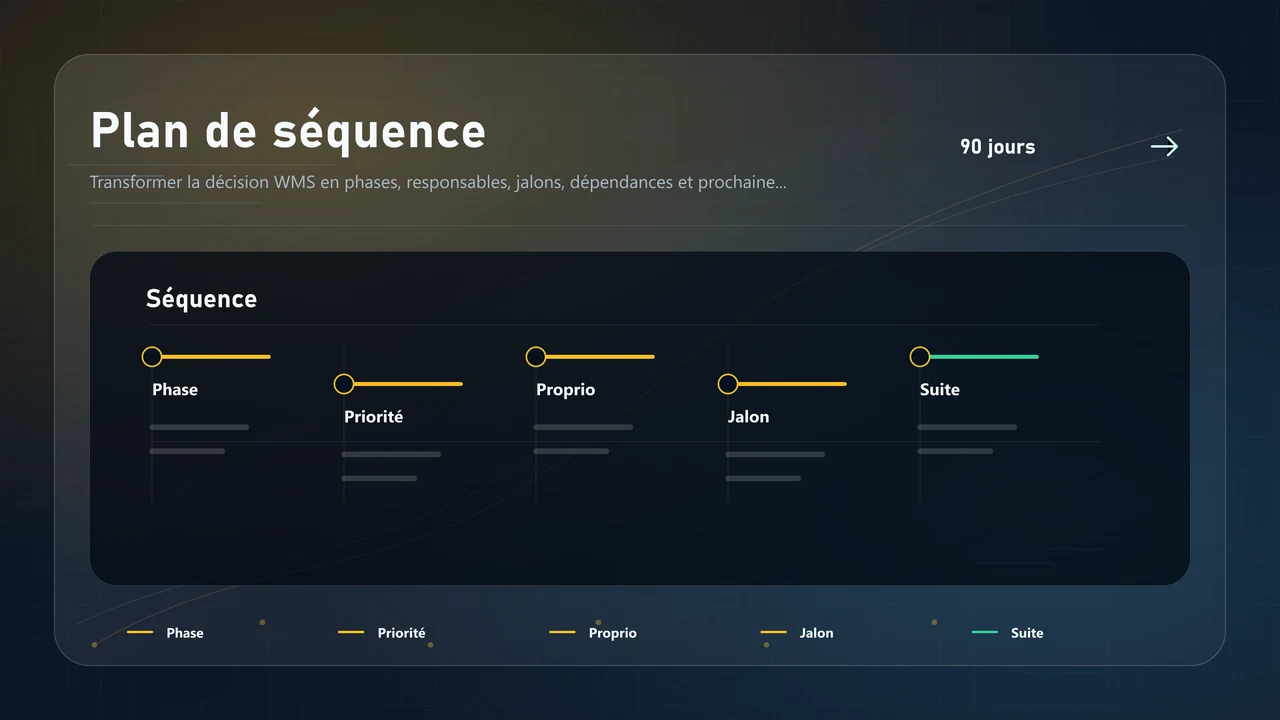Click the Jalon legend item at bottom

coord(797,633)
